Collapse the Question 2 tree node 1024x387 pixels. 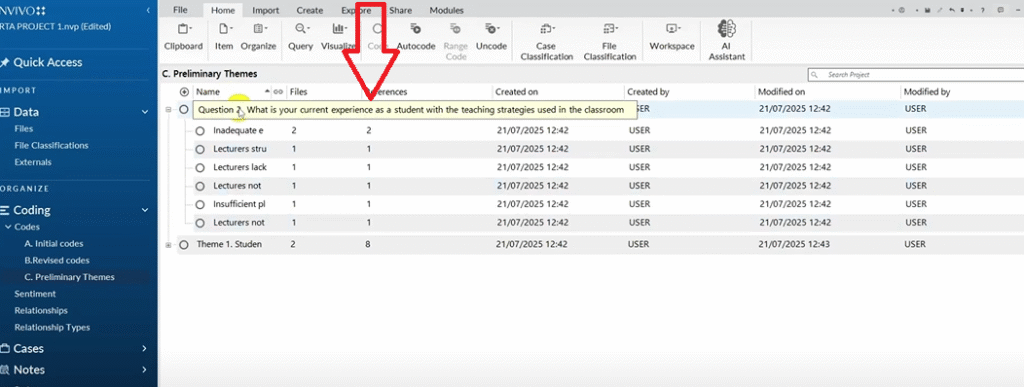tap(168, 110)
